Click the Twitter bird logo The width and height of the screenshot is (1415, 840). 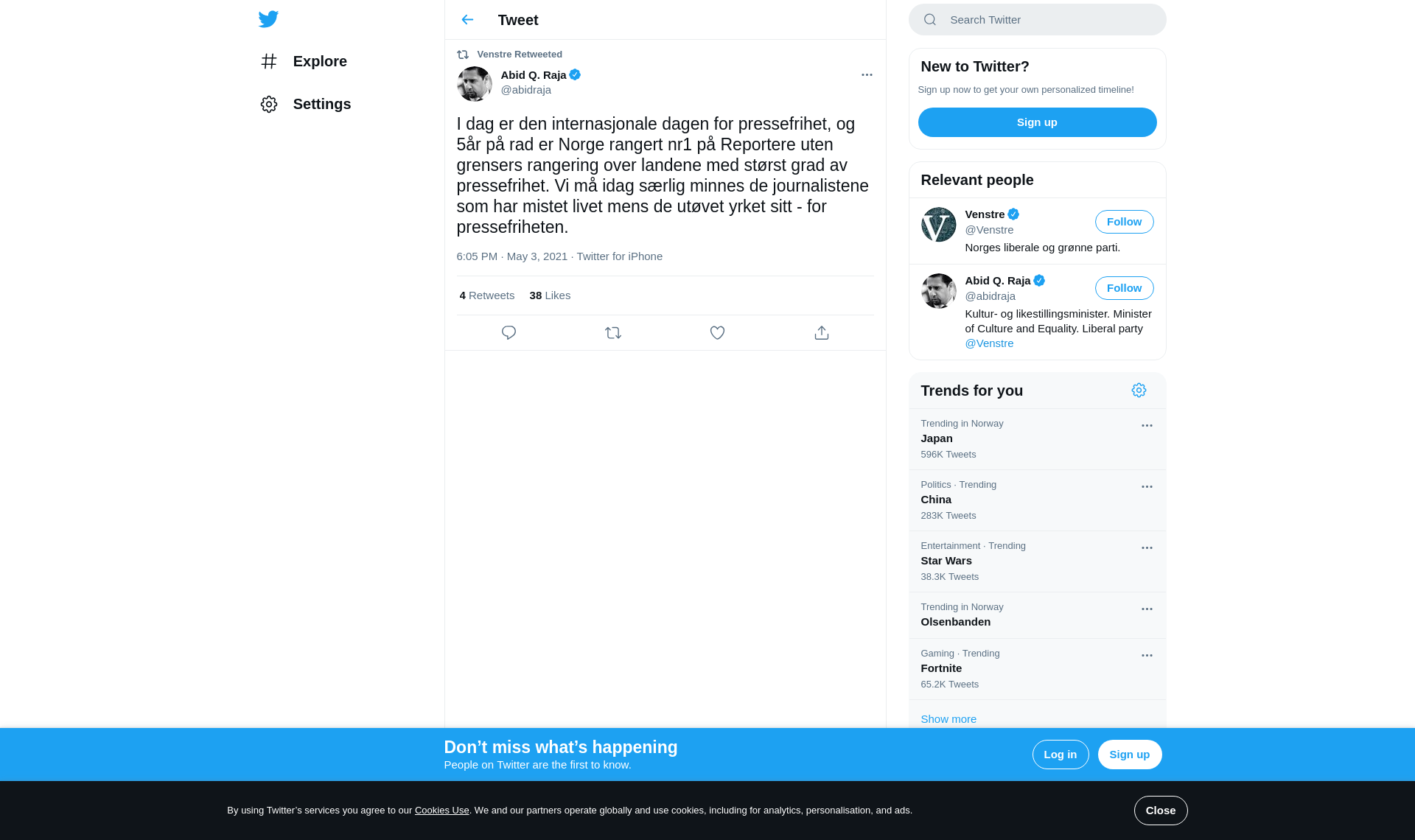268,19
